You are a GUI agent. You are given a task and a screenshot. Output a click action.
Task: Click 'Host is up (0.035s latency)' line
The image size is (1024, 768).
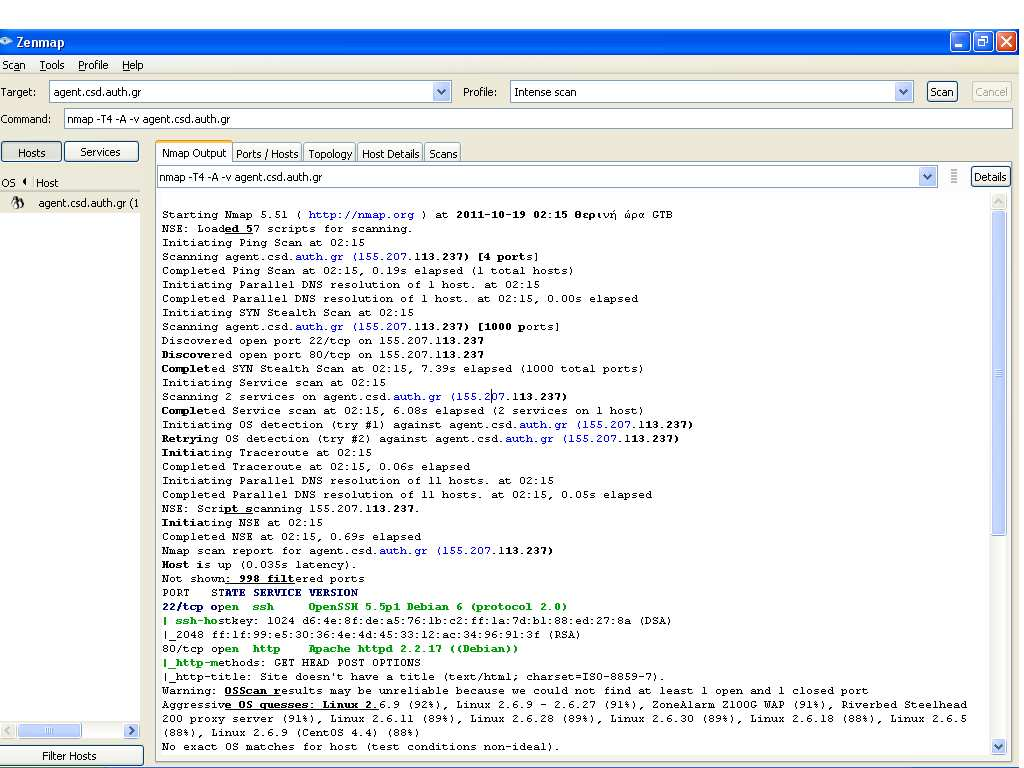259,565
